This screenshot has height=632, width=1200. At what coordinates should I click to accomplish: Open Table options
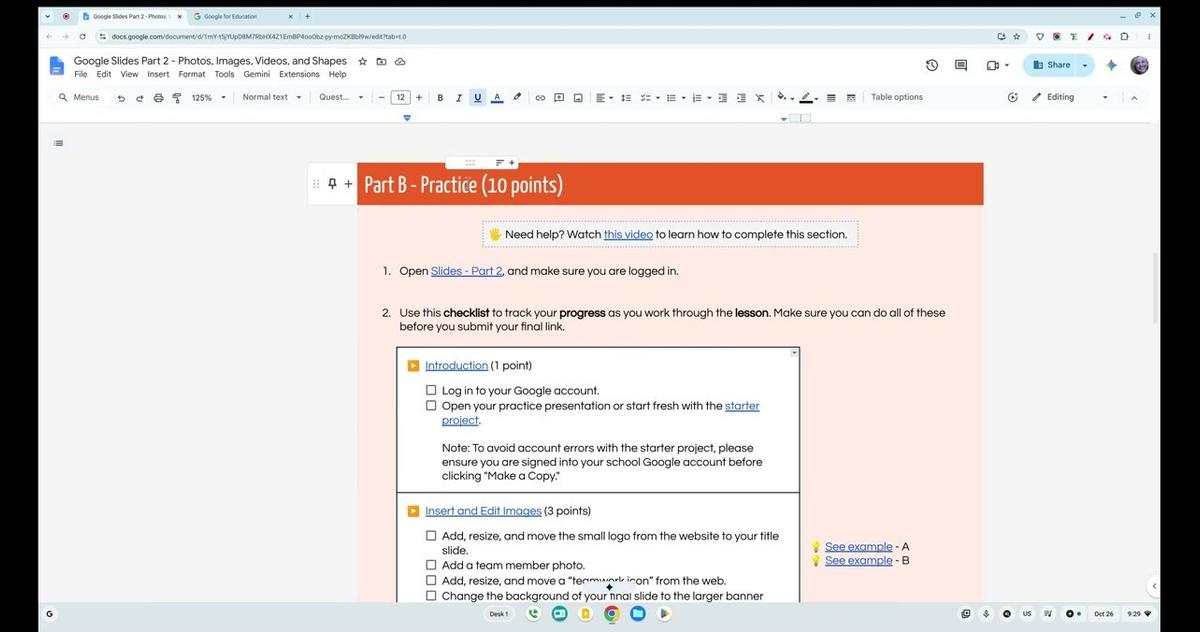click(897, 98)
